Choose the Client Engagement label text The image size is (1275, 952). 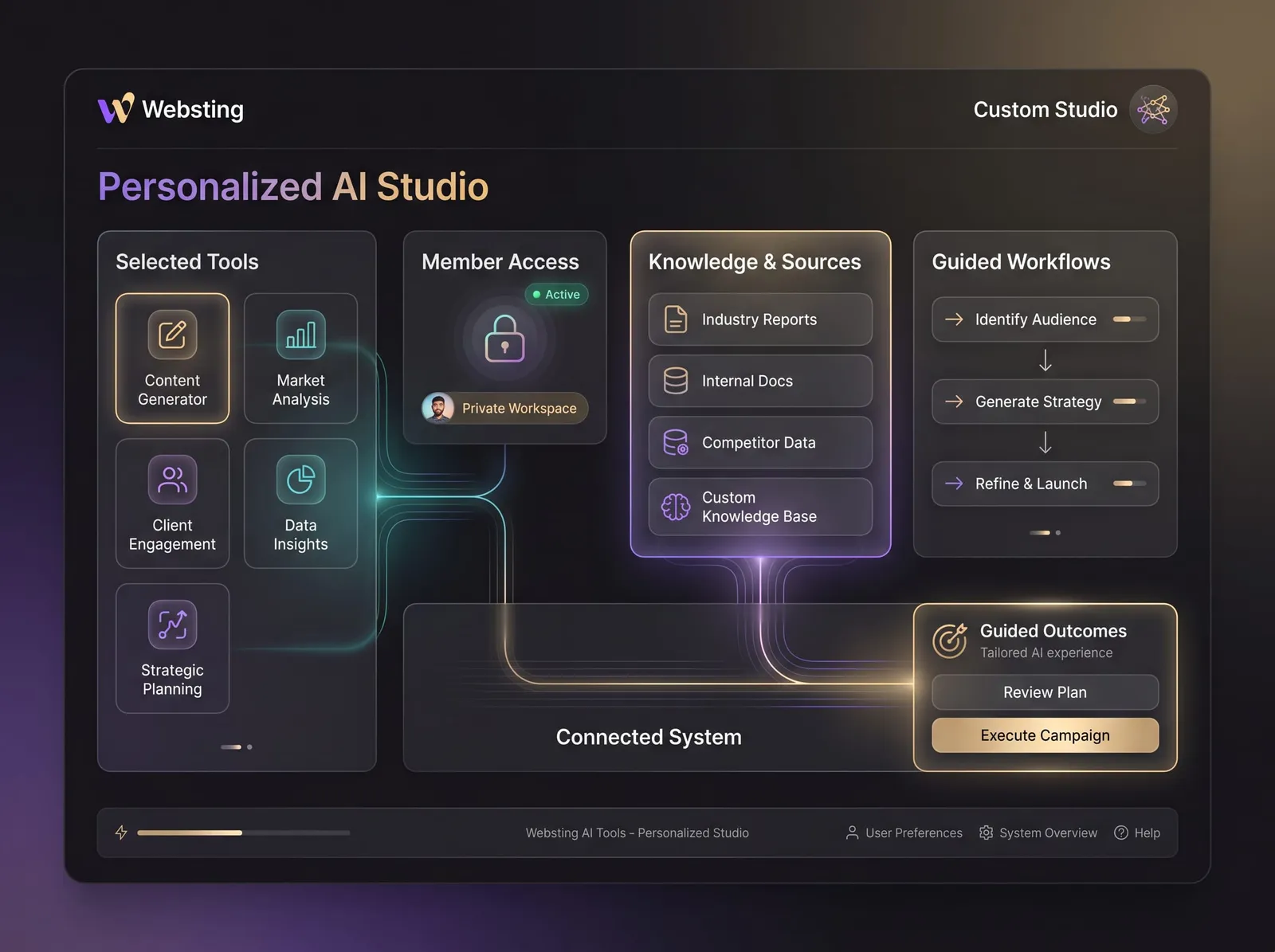(172, 535)
